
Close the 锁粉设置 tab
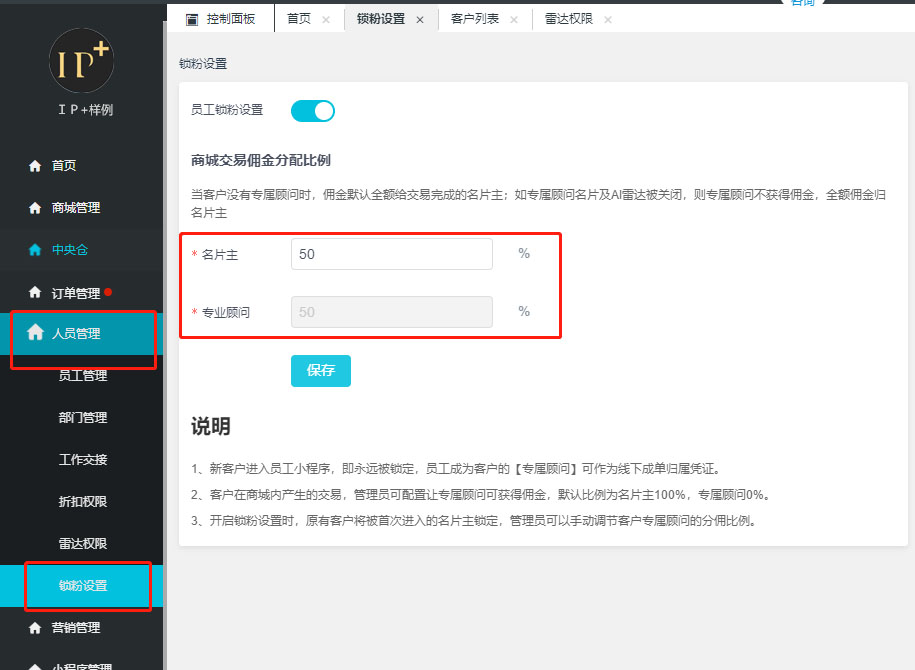420,20
